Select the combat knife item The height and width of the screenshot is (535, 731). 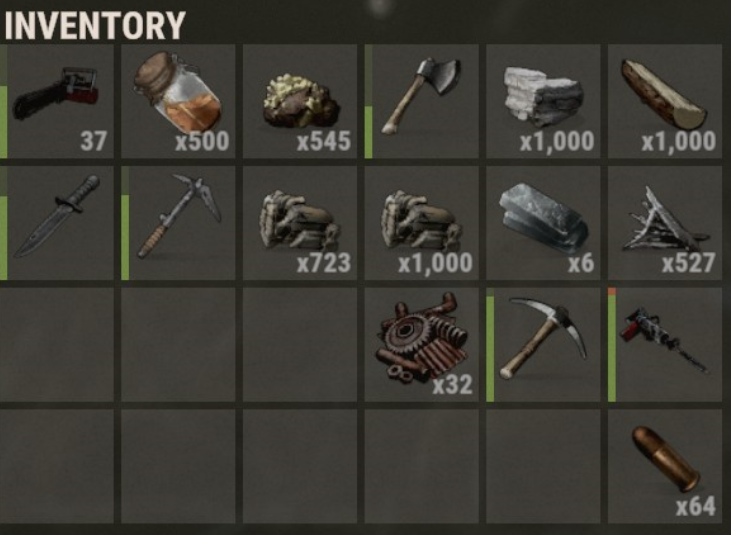pyautogui.click(x=56, y=223)
